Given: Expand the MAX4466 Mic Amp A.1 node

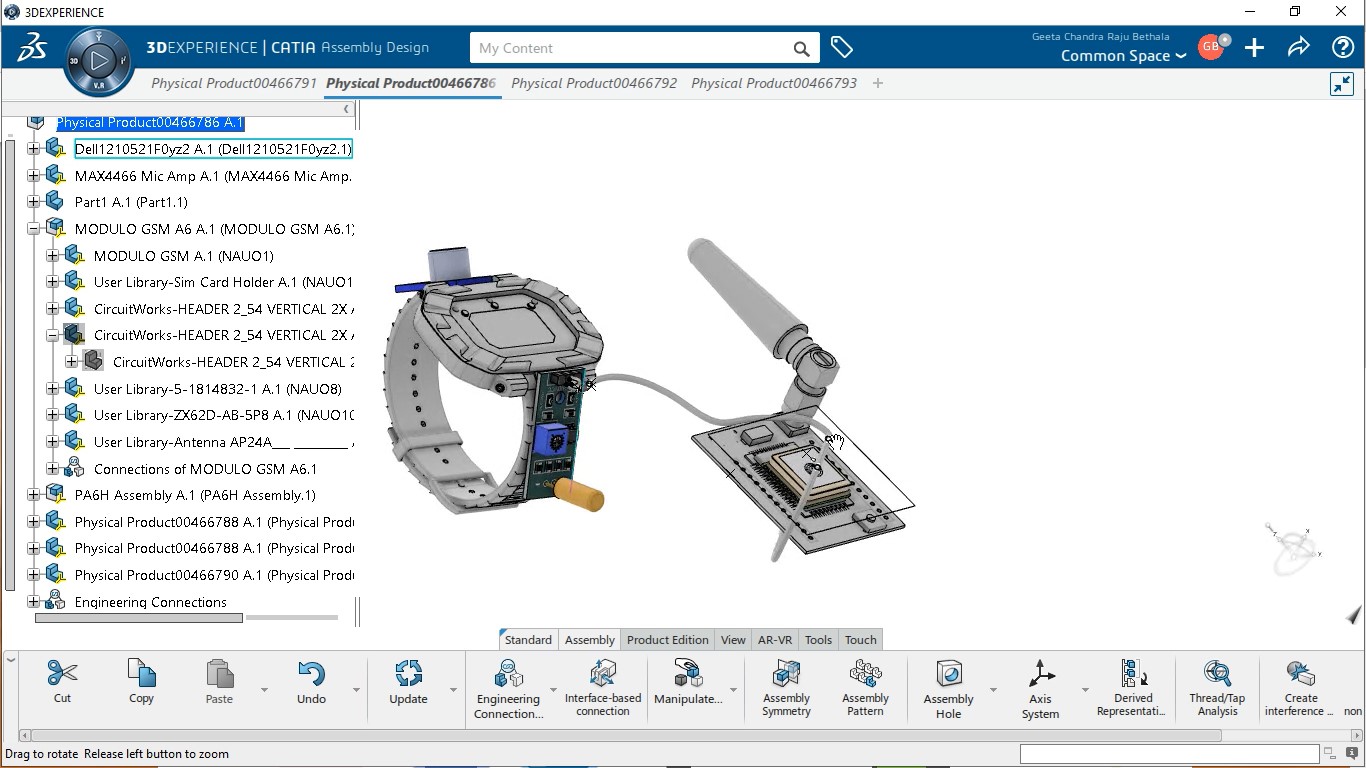Looking at the screenshot, I should pos(33,176).
